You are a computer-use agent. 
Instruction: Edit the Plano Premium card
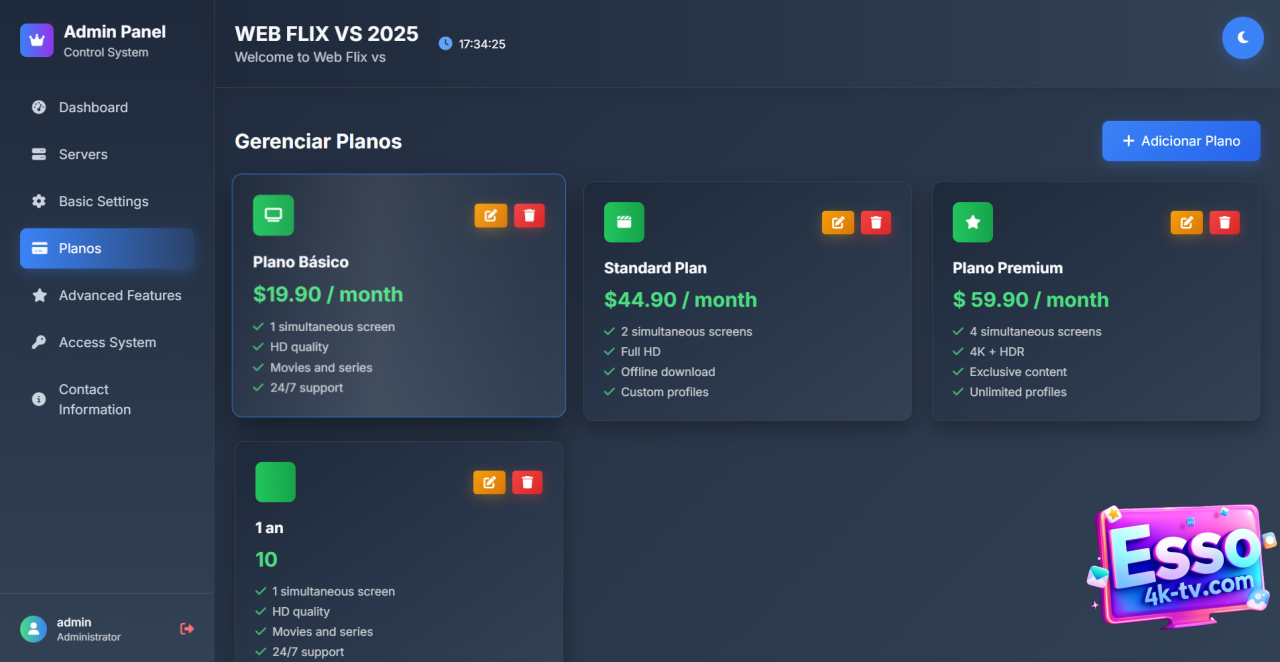(1186, 222)
